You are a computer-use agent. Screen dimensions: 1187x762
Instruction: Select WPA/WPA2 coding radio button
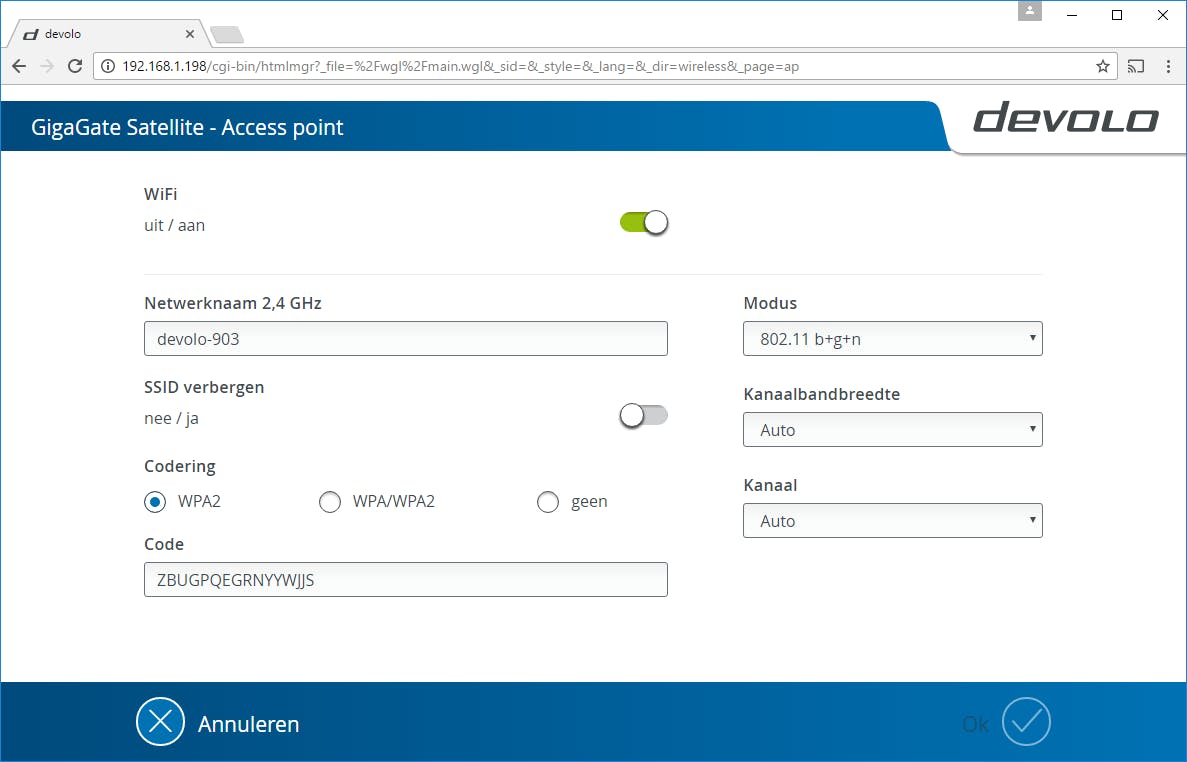click(x=330, y=502)
